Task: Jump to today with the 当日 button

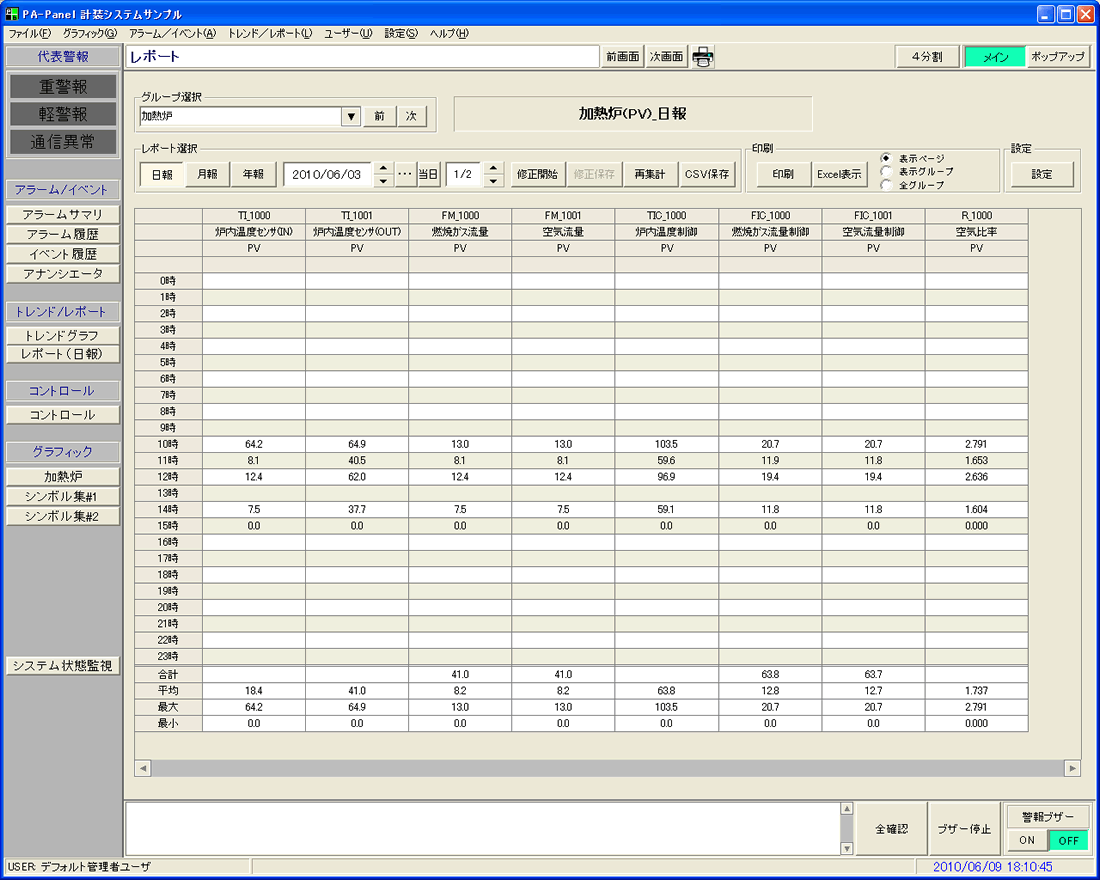Action: [429, 174]
